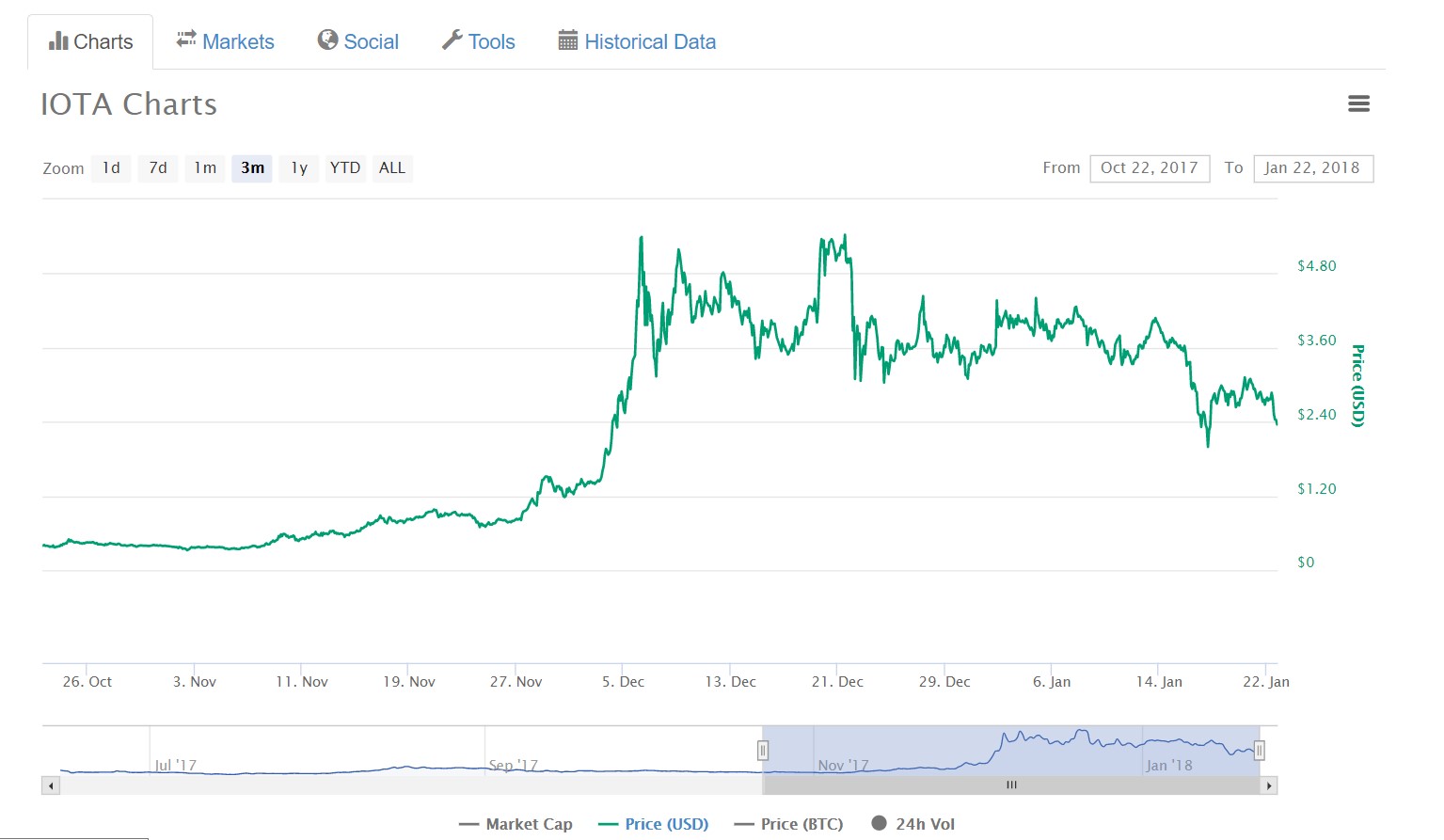Open the Markets tab

pos(225,41)
